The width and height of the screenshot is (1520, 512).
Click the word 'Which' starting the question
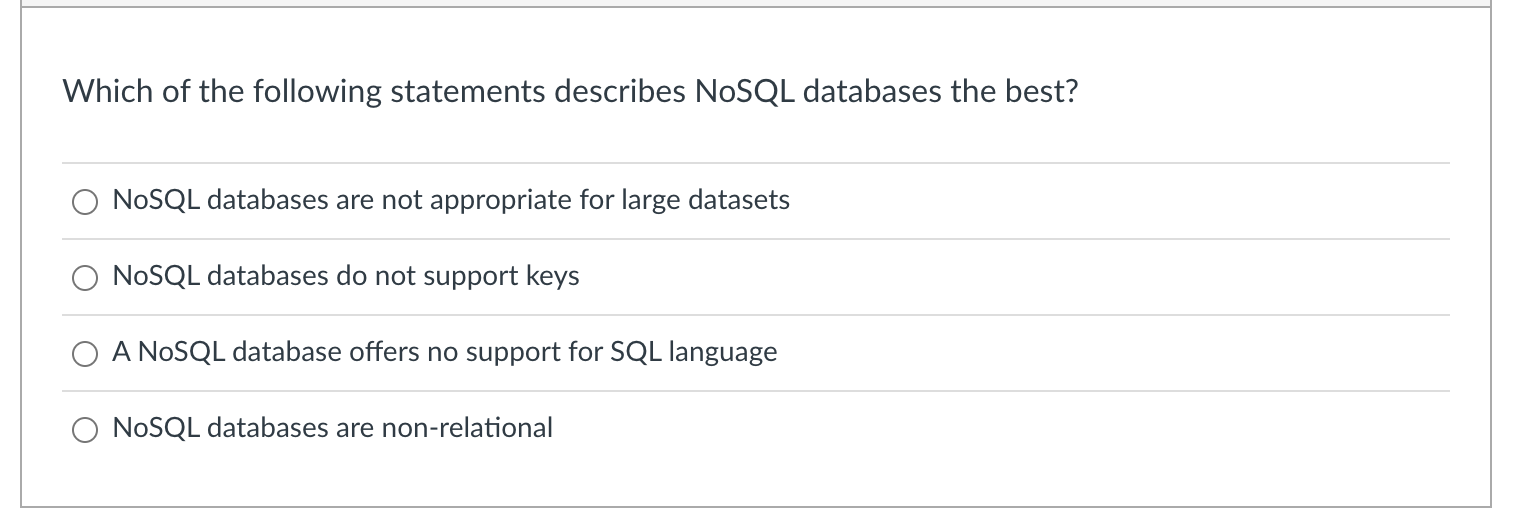(x=96, y=92)
